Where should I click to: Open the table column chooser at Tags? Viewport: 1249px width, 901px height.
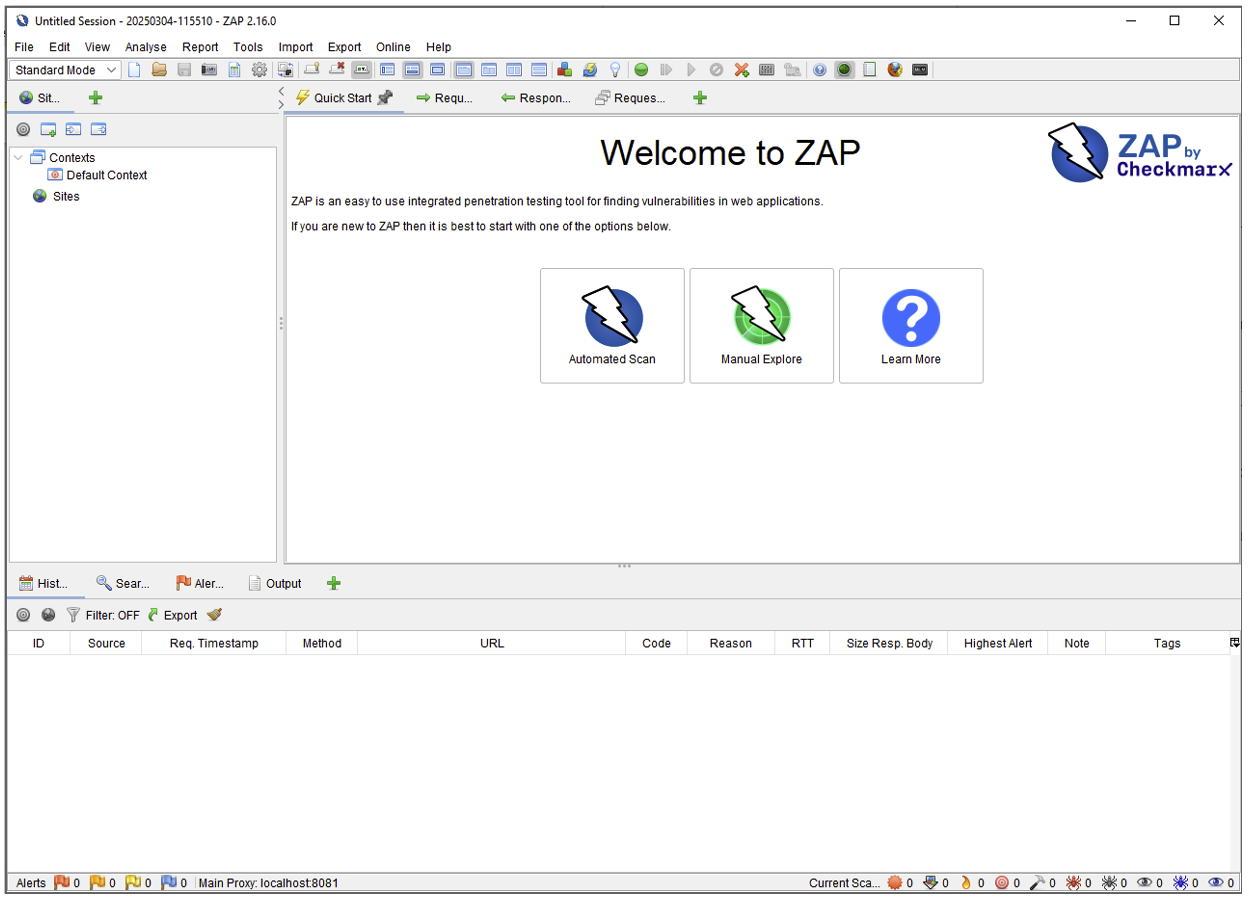1234,643
